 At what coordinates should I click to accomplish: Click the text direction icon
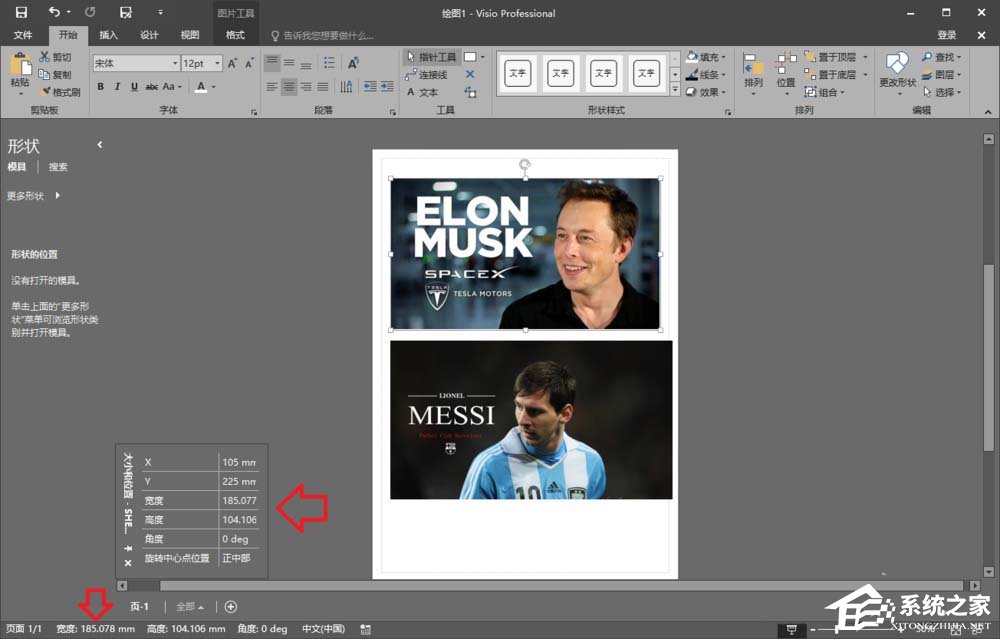(346, 87)
